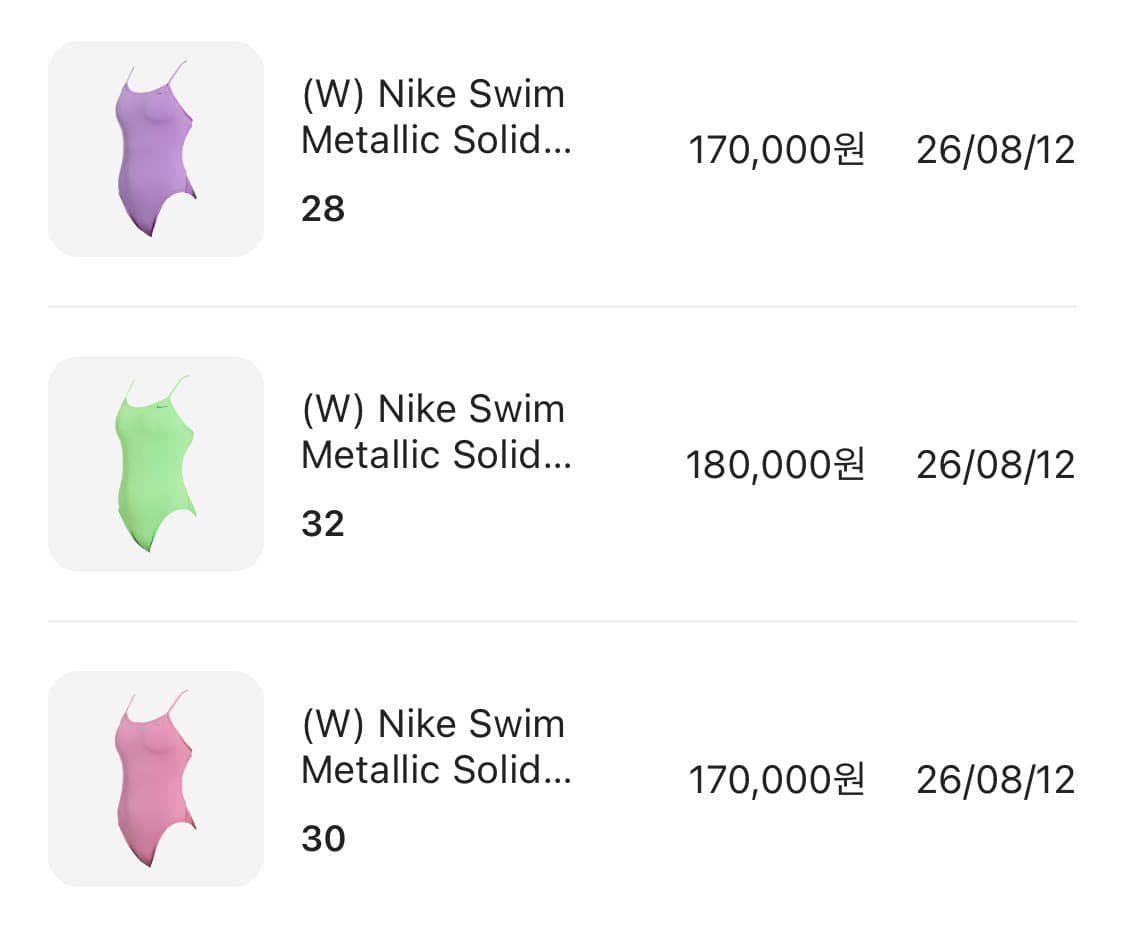This screenshot has width=1125, height=932.
Task: Click the Nike Swim title beside pink swimsuit
Action: 432,725
